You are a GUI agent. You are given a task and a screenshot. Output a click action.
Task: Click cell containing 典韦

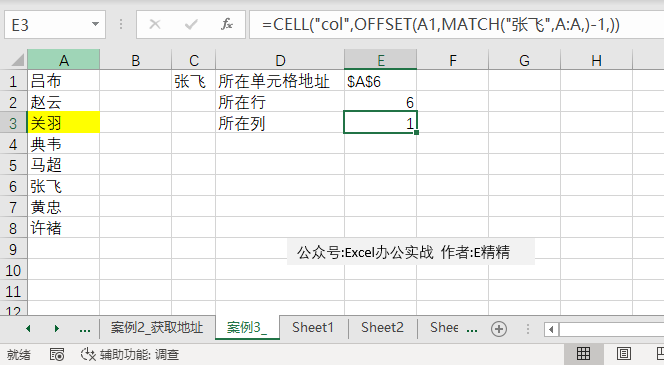coord(64,144)
